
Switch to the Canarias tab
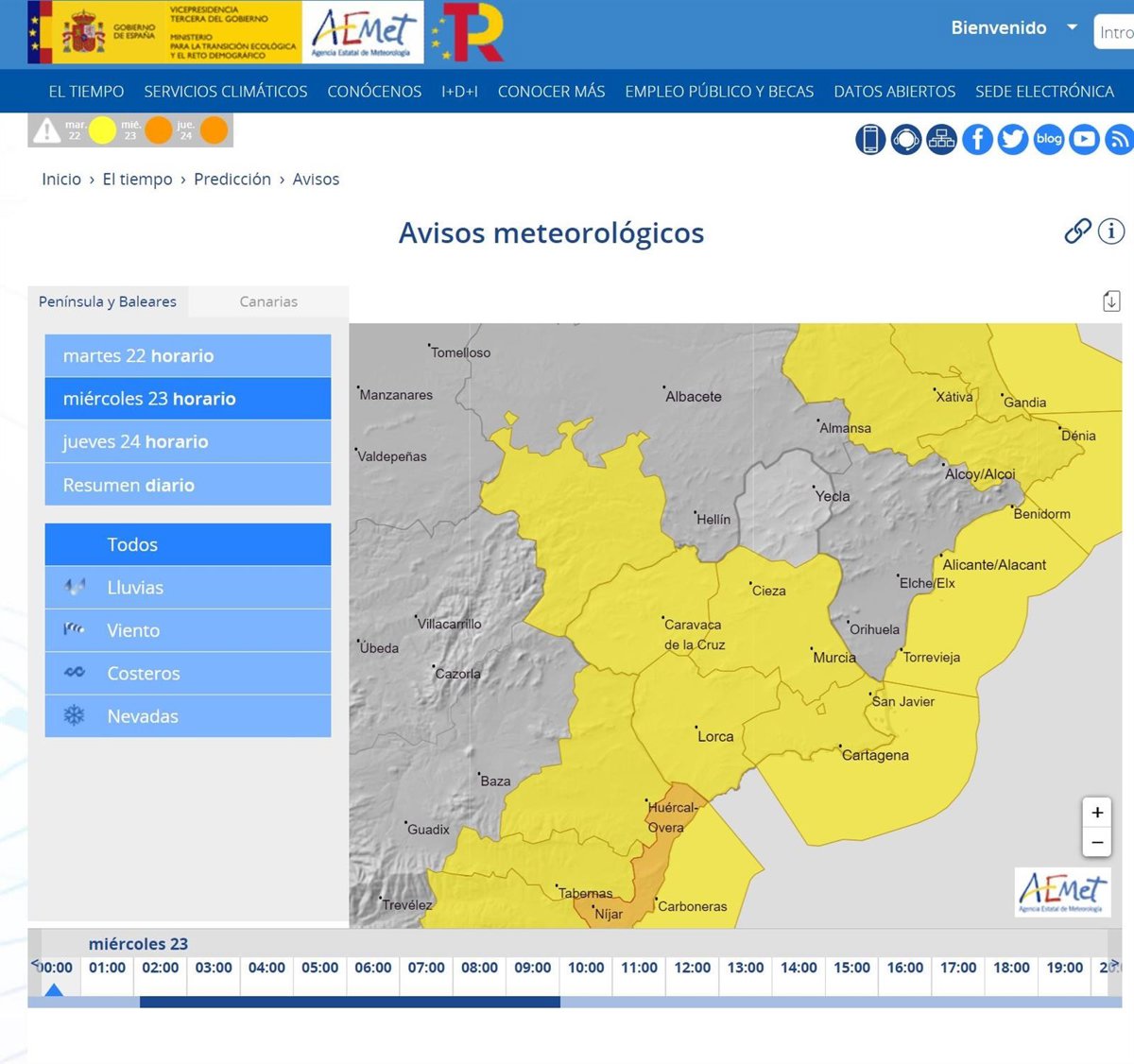click(268, 301)
